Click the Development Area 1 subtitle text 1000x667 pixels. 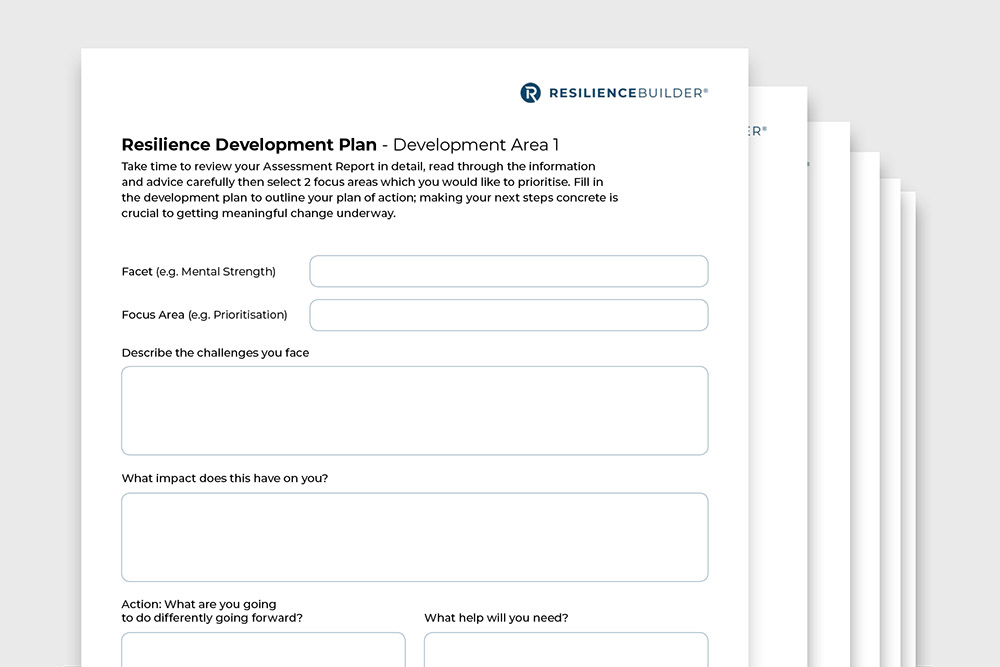tap(476, 145)
